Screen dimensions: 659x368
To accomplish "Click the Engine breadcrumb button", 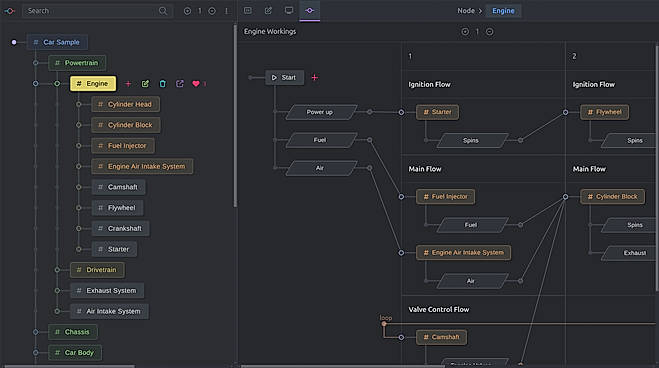I will (x=503, y=11).
